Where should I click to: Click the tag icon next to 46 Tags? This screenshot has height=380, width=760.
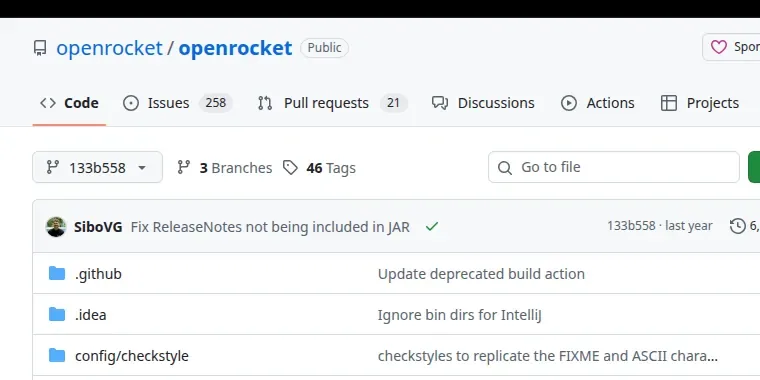point(290,168)
